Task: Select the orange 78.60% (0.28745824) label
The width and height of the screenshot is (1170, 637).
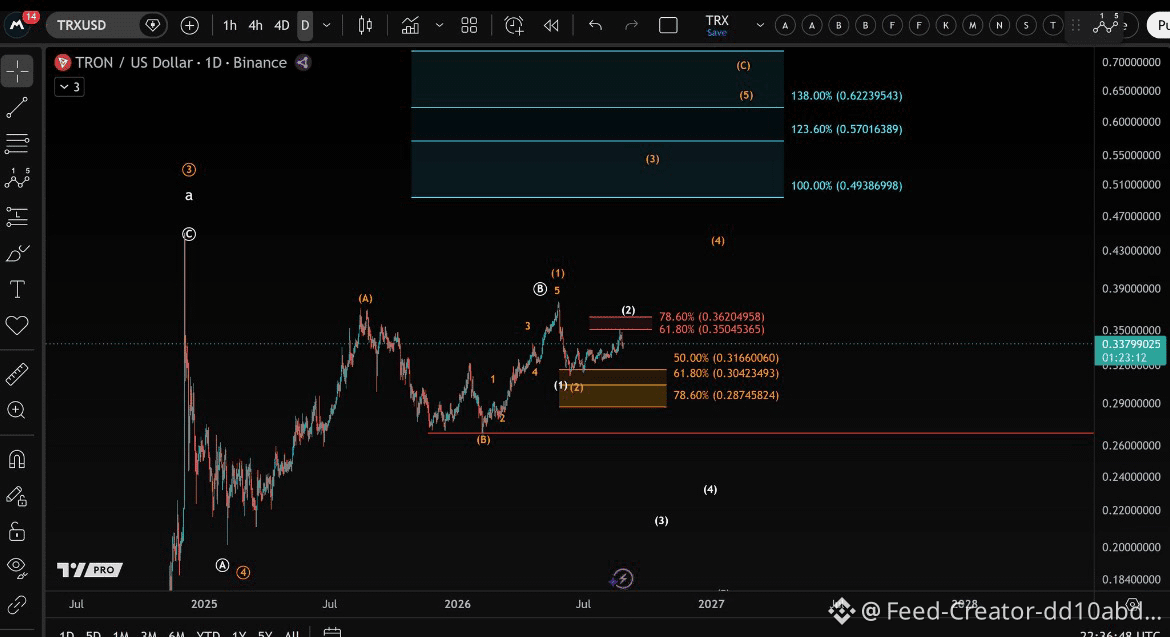Action: click(x=726, y=395)
